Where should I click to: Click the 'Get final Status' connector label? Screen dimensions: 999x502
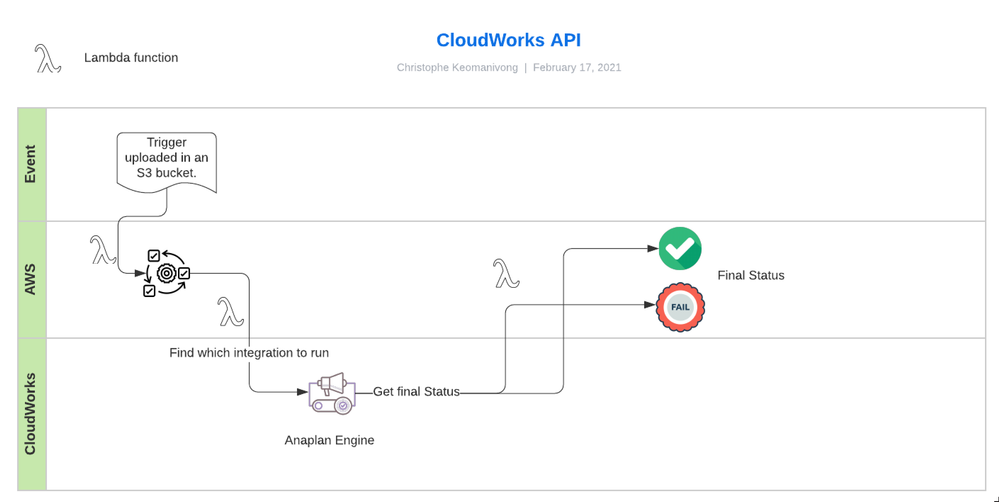click(x=416, y=392)
